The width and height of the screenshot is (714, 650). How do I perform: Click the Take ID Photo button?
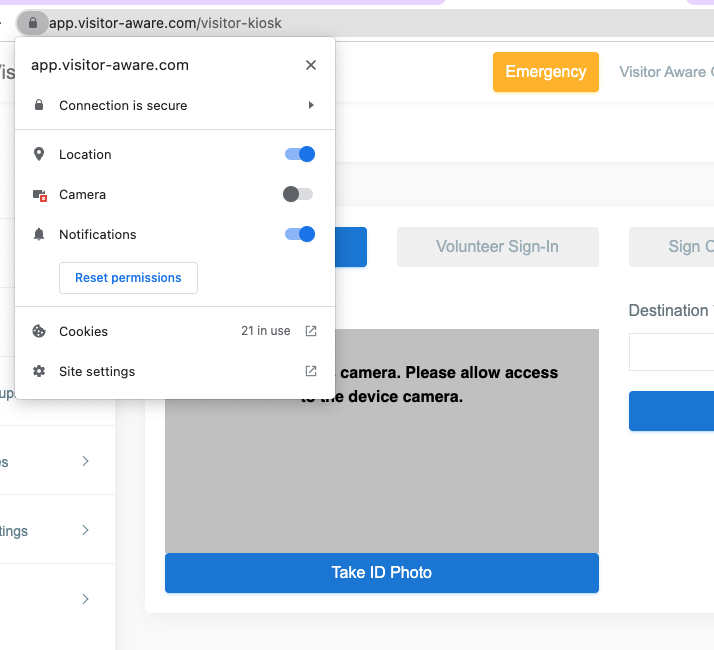click(382, 573)
